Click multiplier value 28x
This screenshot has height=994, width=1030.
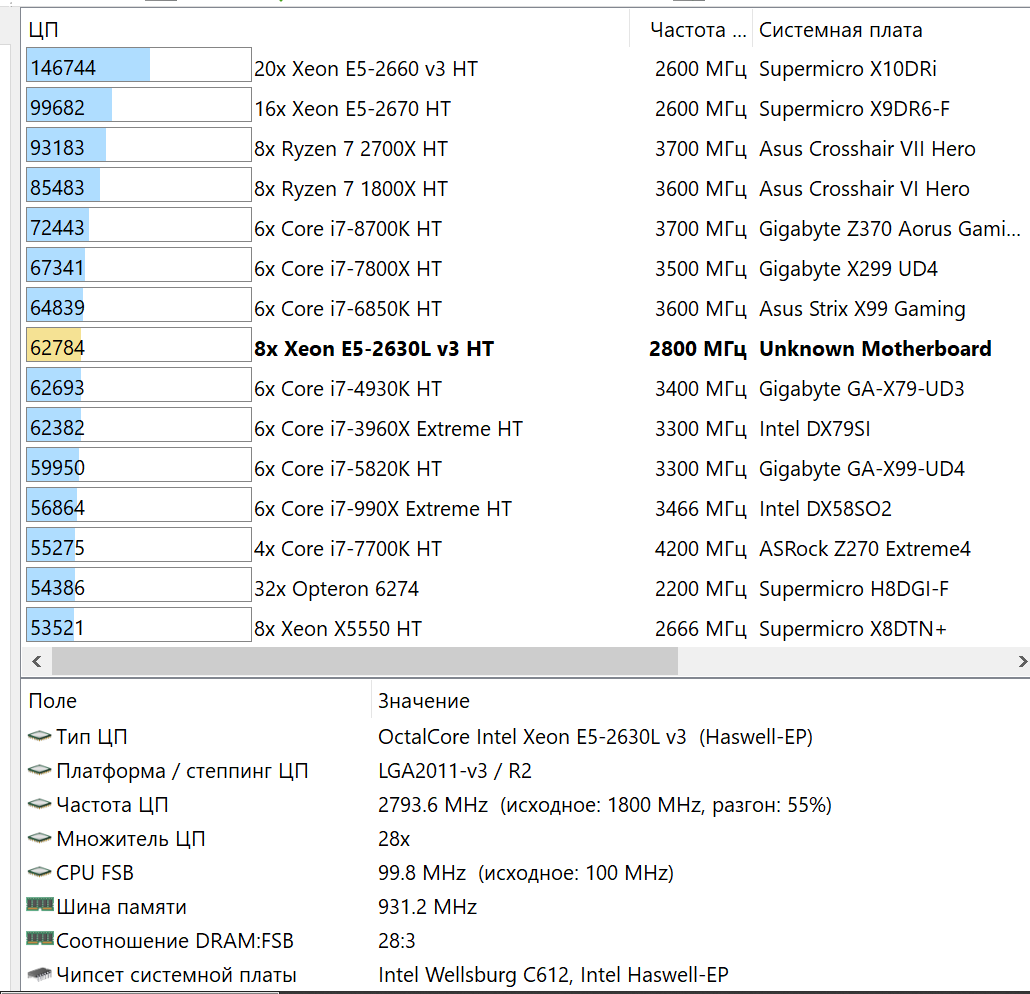coord(394,839)
